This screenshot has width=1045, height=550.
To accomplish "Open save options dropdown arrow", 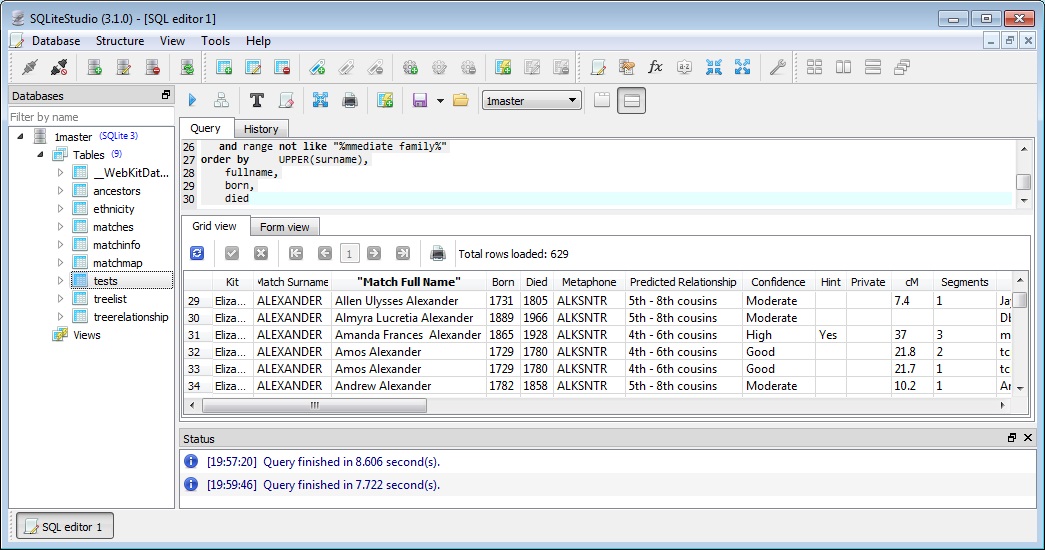I will point(440,101).
